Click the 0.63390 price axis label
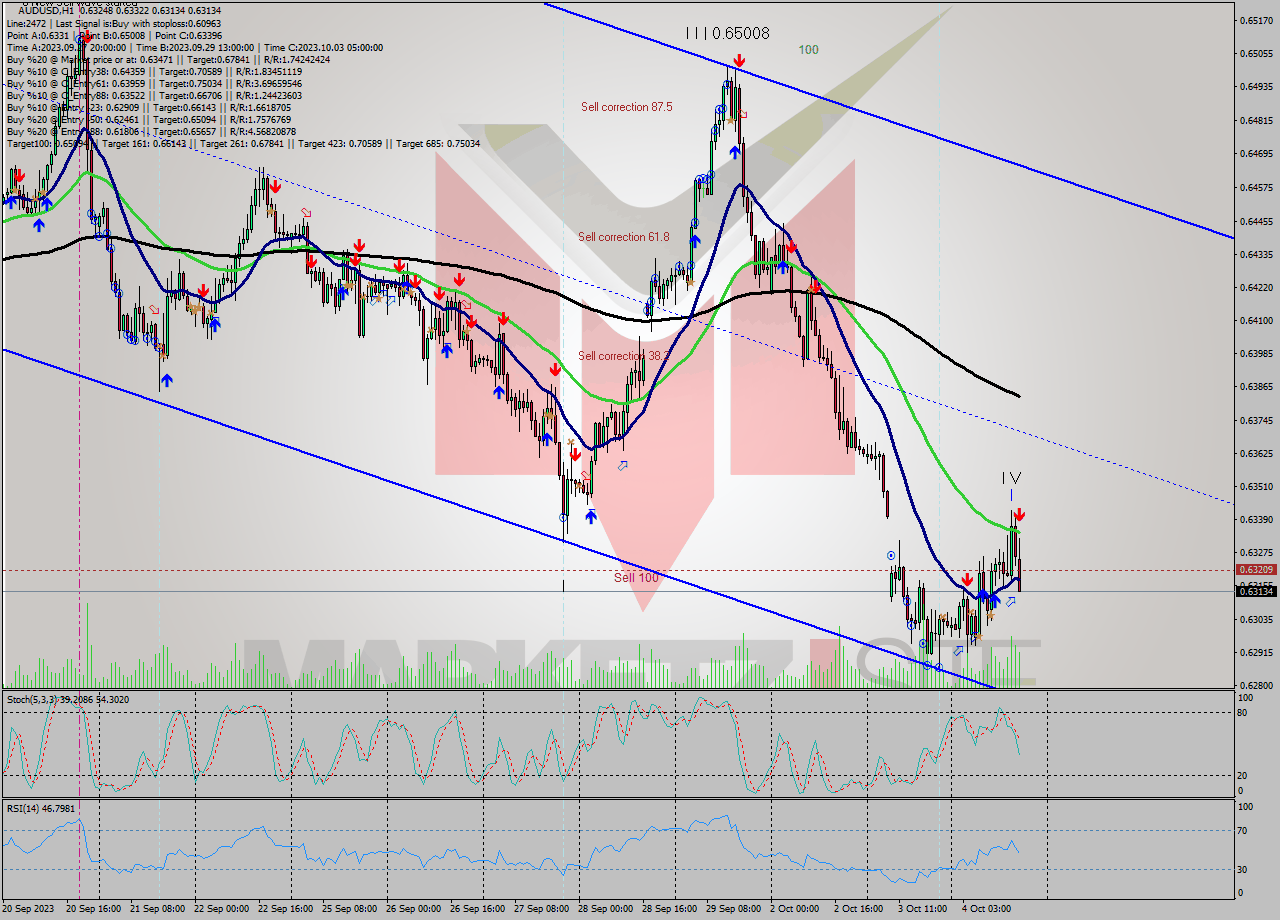This screenshot has width=1280, height=920. (x=1256, y=519)
